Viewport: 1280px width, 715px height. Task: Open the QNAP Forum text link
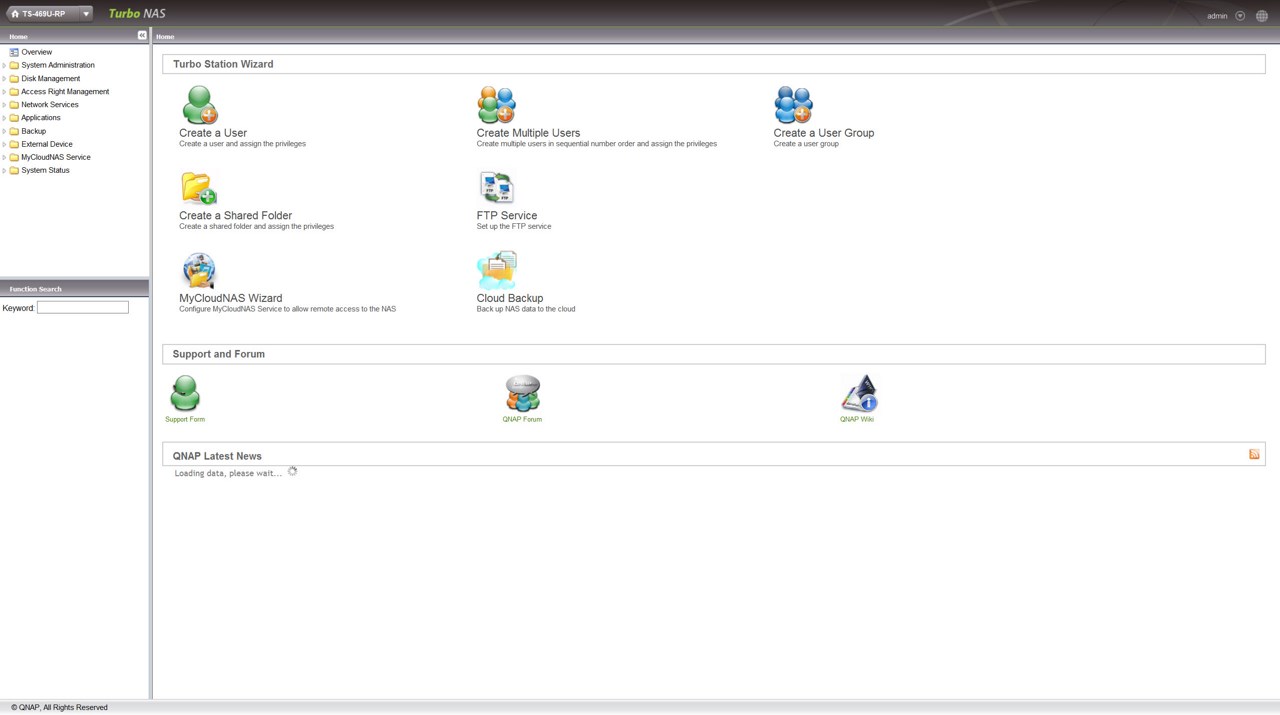click(522, 419)
